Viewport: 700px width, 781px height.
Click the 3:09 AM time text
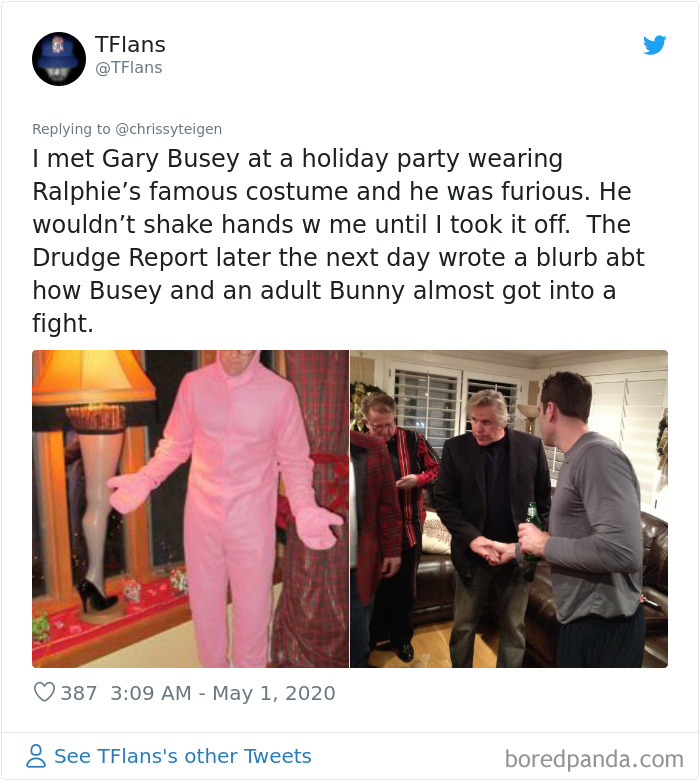pos(150,693)
